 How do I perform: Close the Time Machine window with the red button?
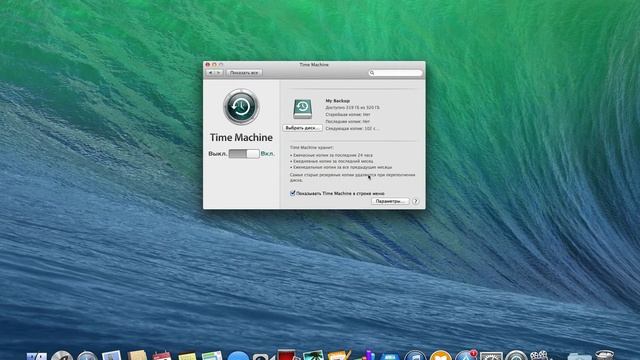coord(207,65)
